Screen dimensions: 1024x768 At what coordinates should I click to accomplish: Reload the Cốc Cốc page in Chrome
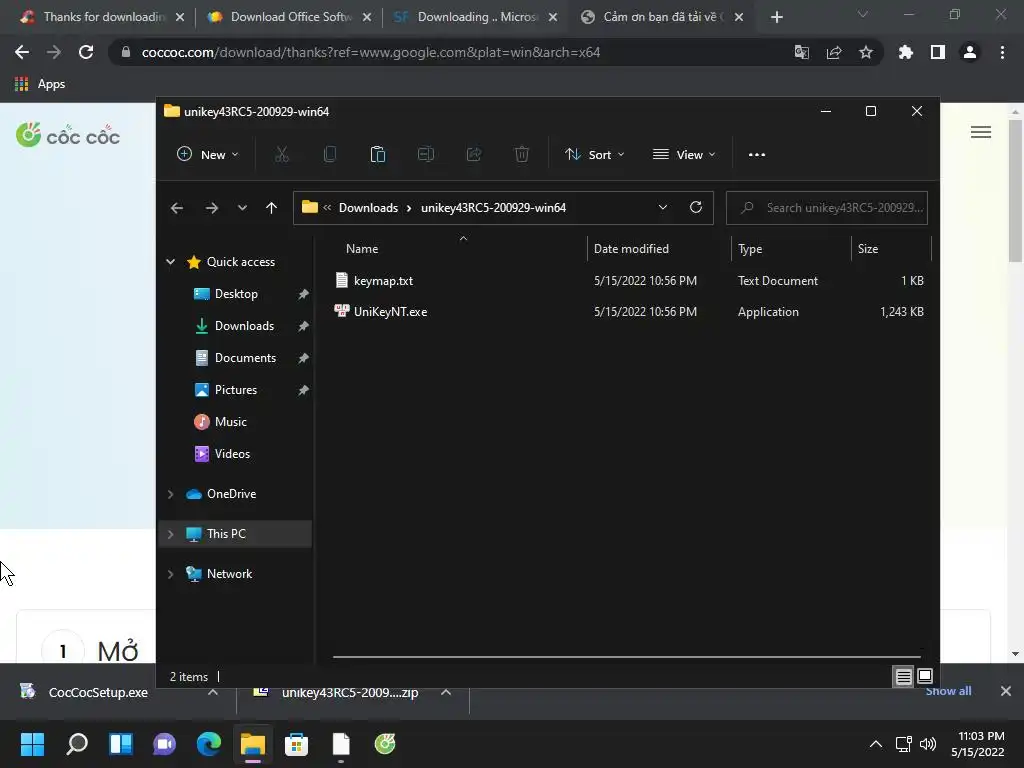pyautogui.click(x=86, y=52)
